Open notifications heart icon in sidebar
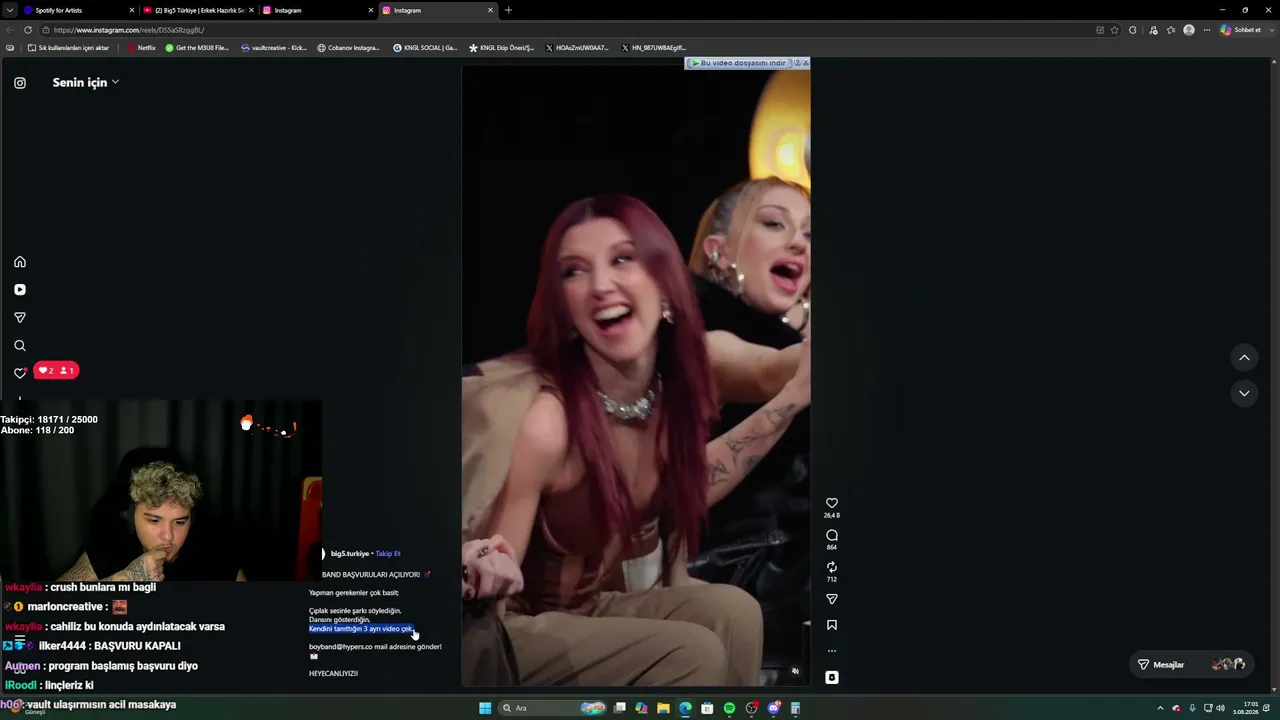The height and width of the screenshot is (720, 1280). point(20,373)
